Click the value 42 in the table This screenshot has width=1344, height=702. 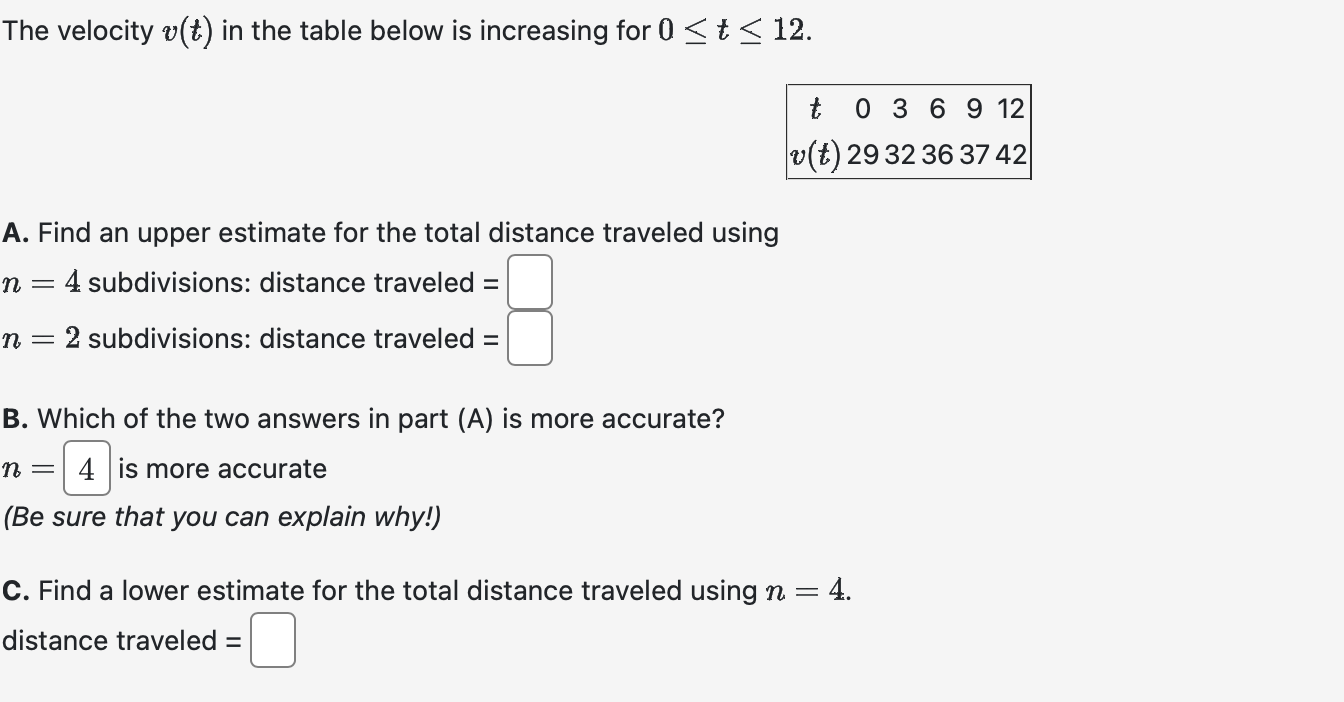pyautogui.click(x=1013, y=155)
